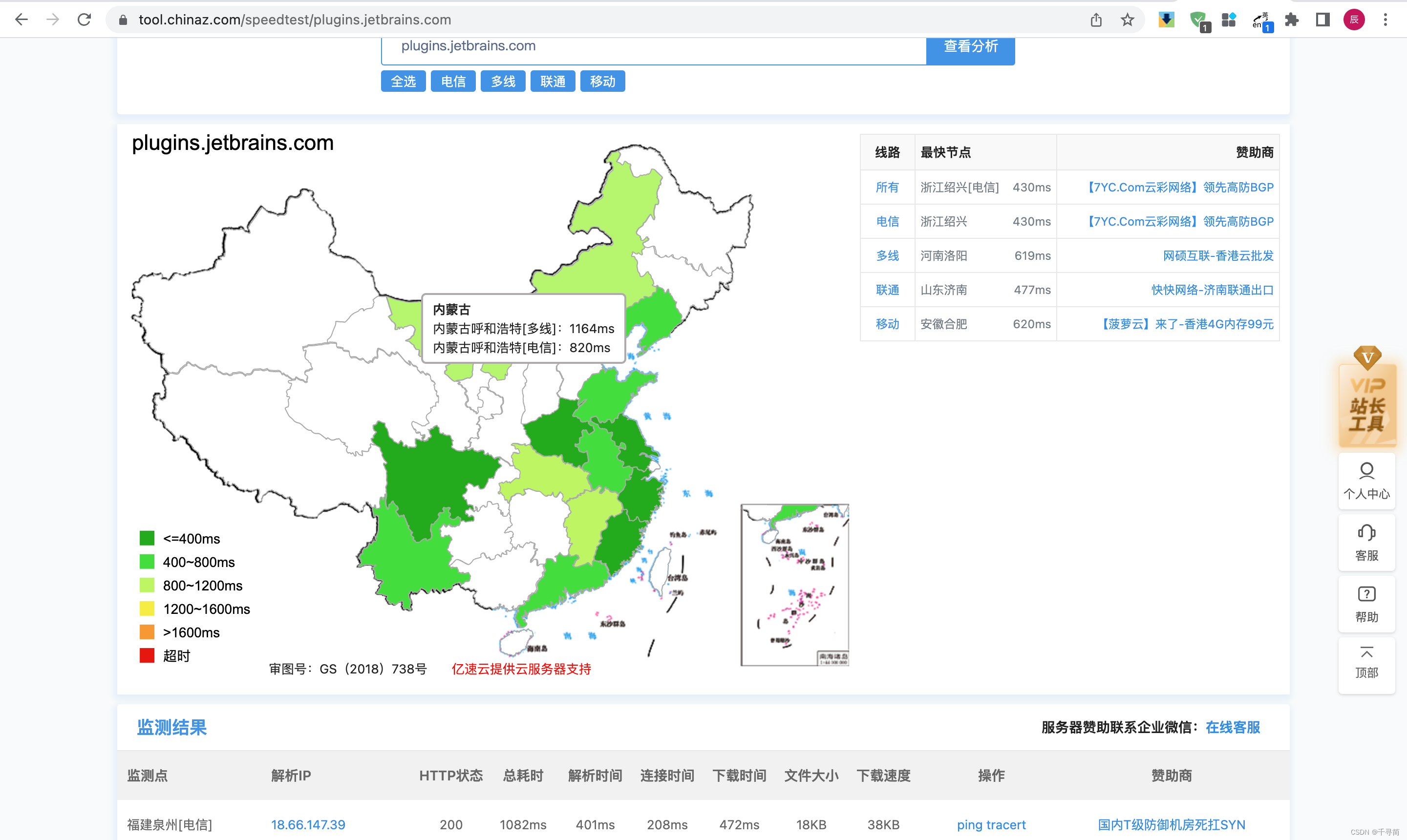The width and height of the screenshot is (1407, 840).
Task: Click the 在线客服 link
Action: [x=1233, y=727]
